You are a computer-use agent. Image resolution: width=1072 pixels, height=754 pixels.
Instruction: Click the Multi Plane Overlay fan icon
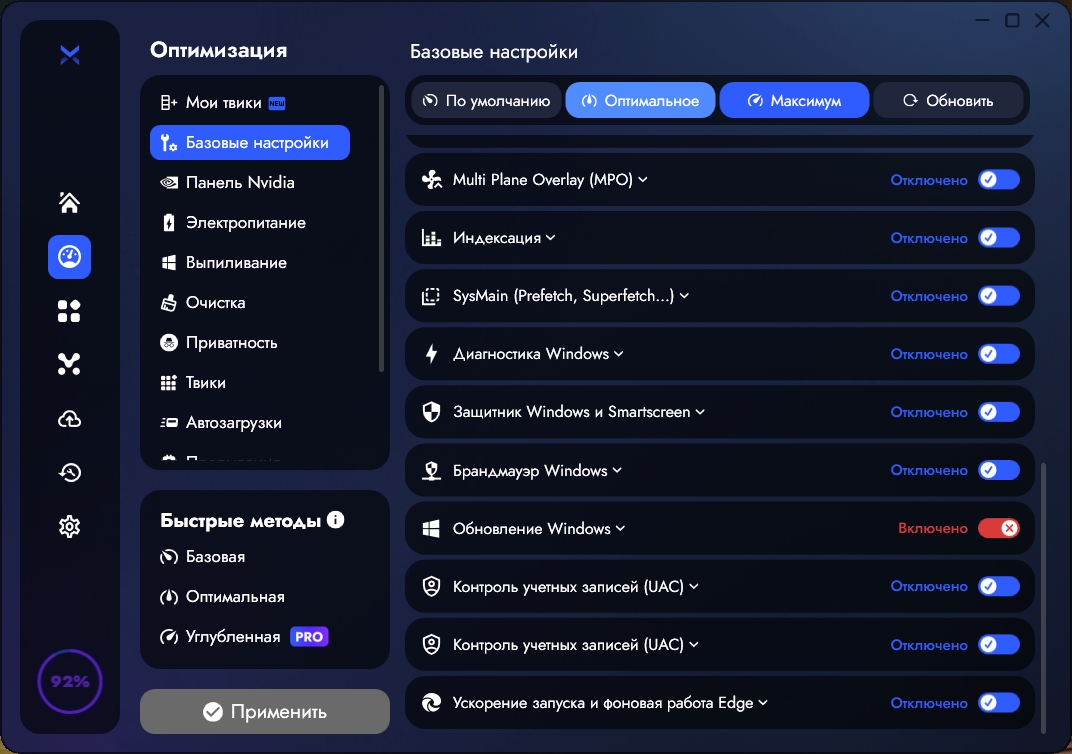point(431,180)
